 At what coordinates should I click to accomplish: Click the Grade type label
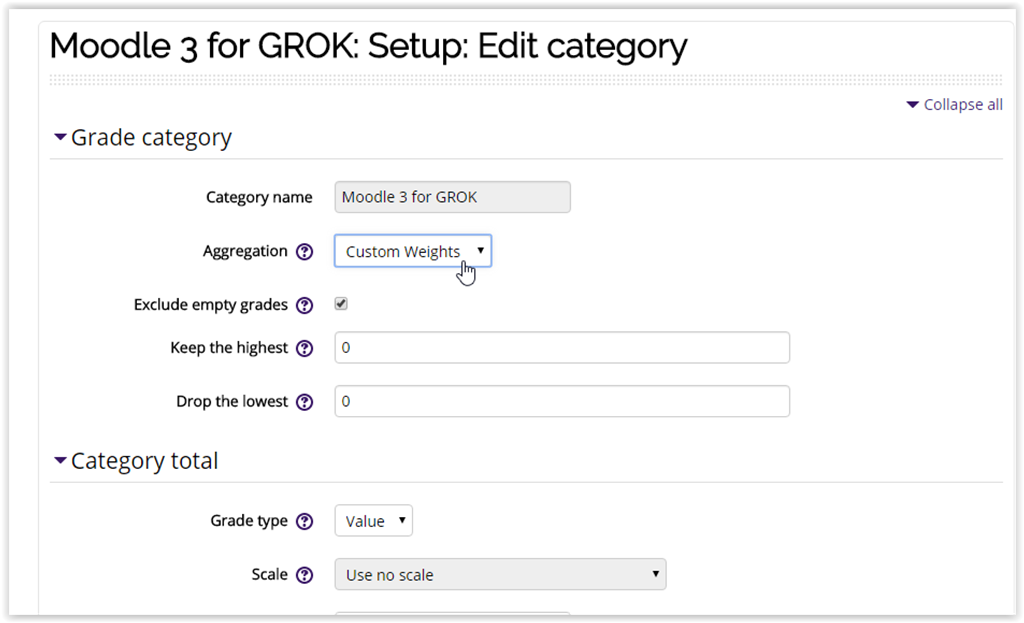(249, 521)
